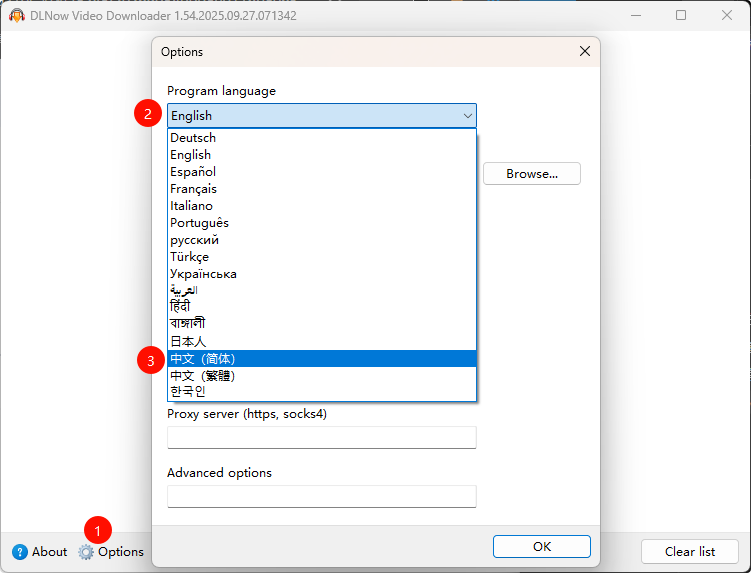Pick the Arabic language entry
This screenshot has height=573, width=751.
322,290
